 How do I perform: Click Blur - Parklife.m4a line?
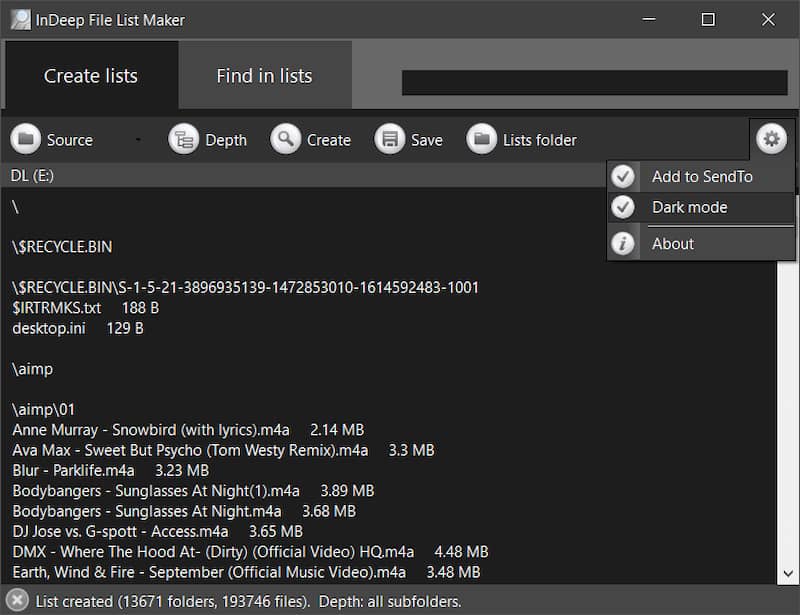click(x=111, y=470)
